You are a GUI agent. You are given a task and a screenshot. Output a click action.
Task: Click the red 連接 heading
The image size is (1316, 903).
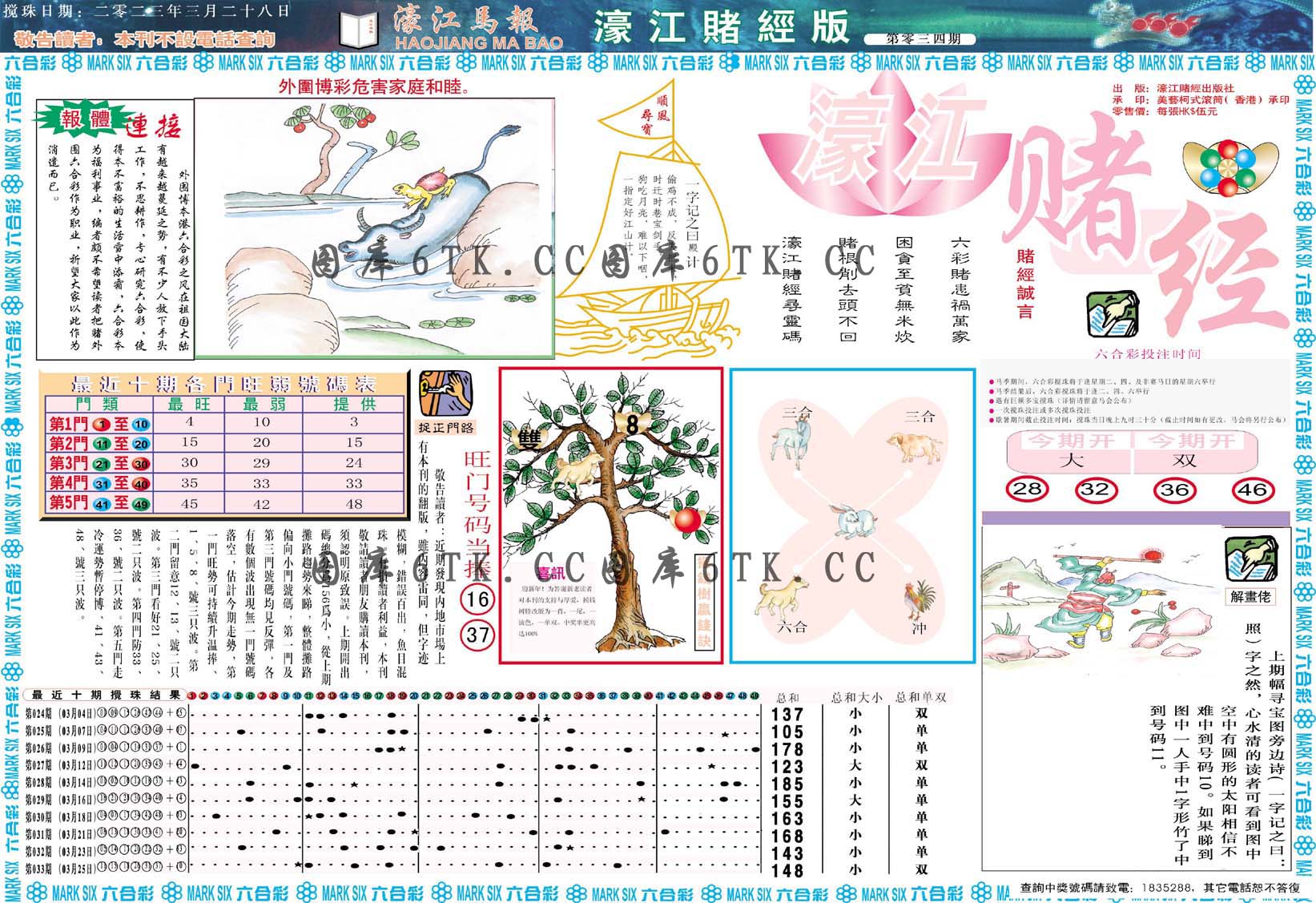[x=154, y=126]
